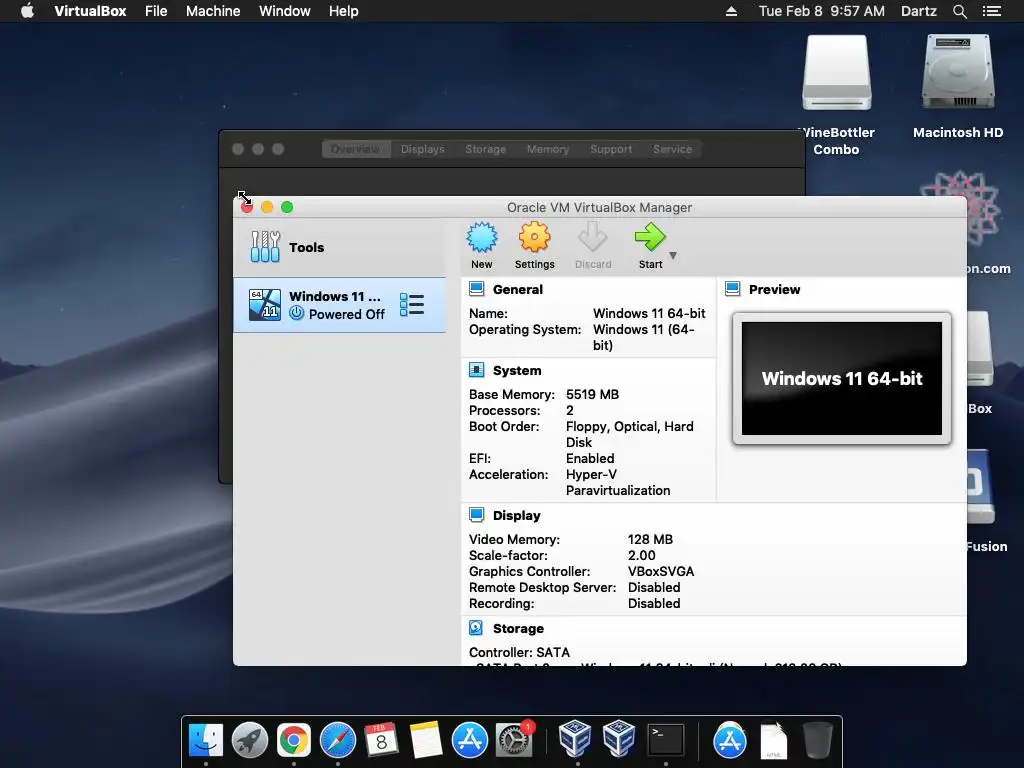Click the Video Memory value 128 MB

point(650,539)
